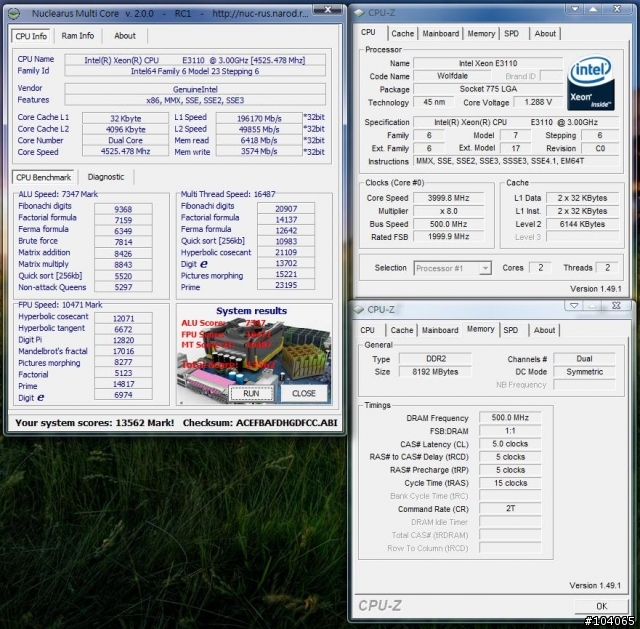Click the L1 Speed 196170 Mb/s value
Viewport: 640px width, 629px height.
coord(259,118)
